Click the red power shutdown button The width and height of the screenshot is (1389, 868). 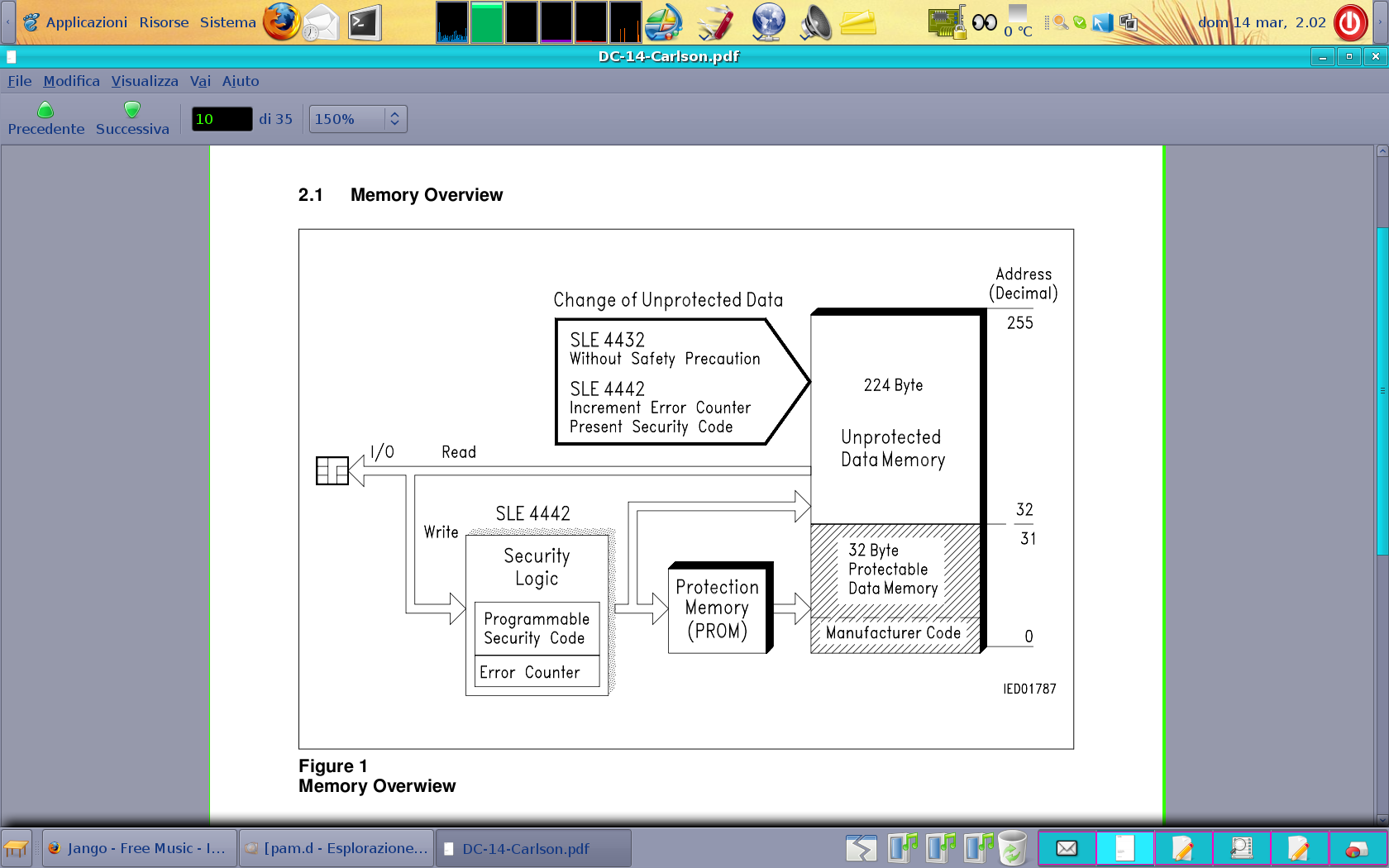click(x=1350, y=22)
